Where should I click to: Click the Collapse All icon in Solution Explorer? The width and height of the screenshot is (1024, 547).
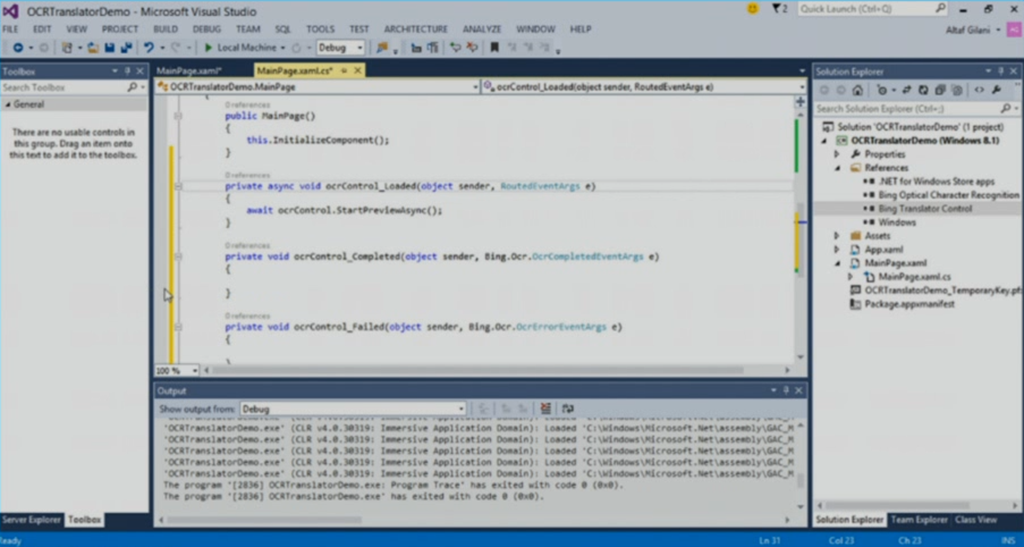(x=940, y=90)
